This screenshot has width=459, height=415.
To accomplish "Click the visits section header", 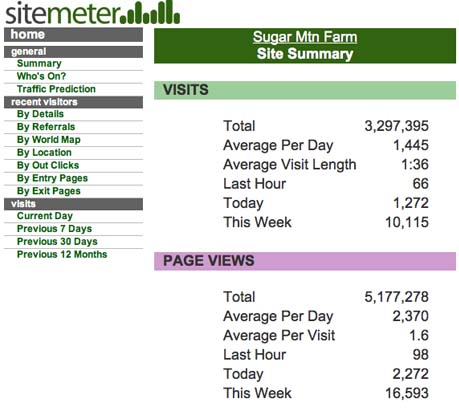I will 73,204.
